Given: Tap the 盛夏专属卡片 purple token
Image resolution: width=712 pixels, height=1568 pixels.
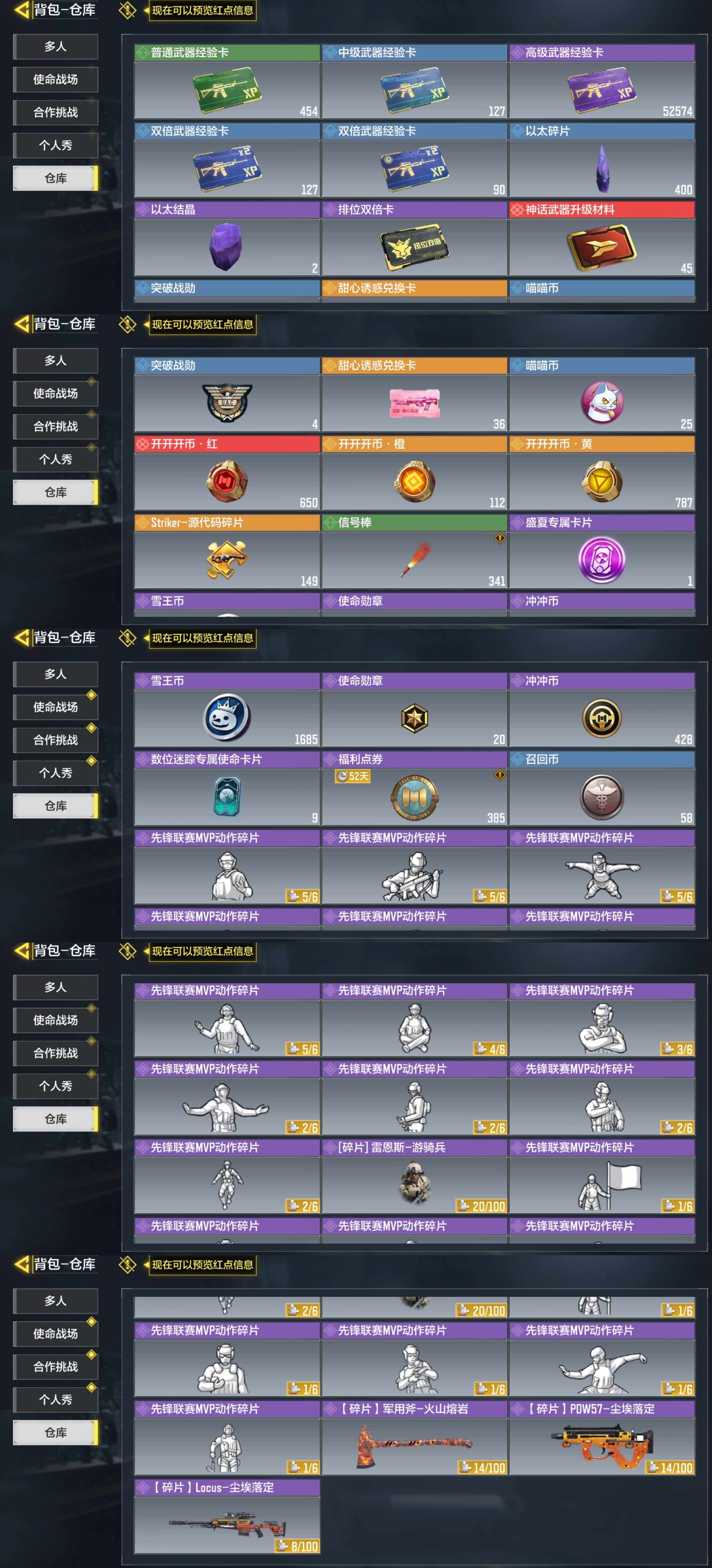Looking at the screenshot, I should click(x=602, y=560).
